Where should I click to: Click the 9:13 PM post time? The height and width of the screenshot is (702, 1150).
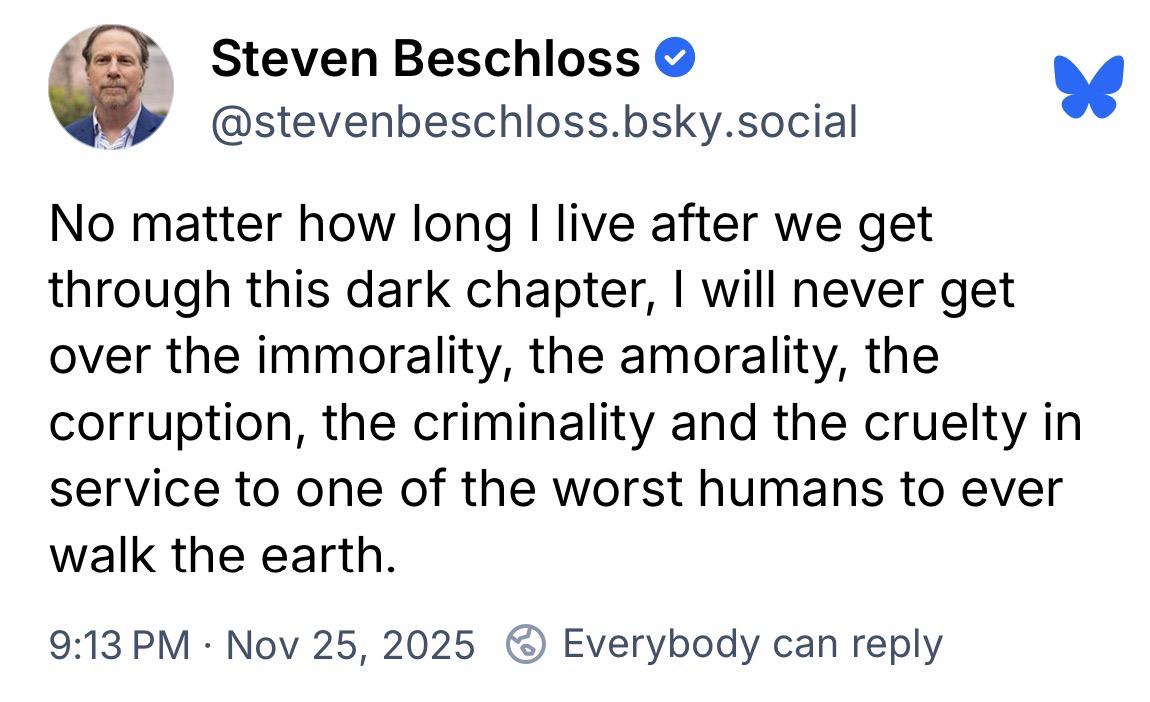click(x=119, y=645)
